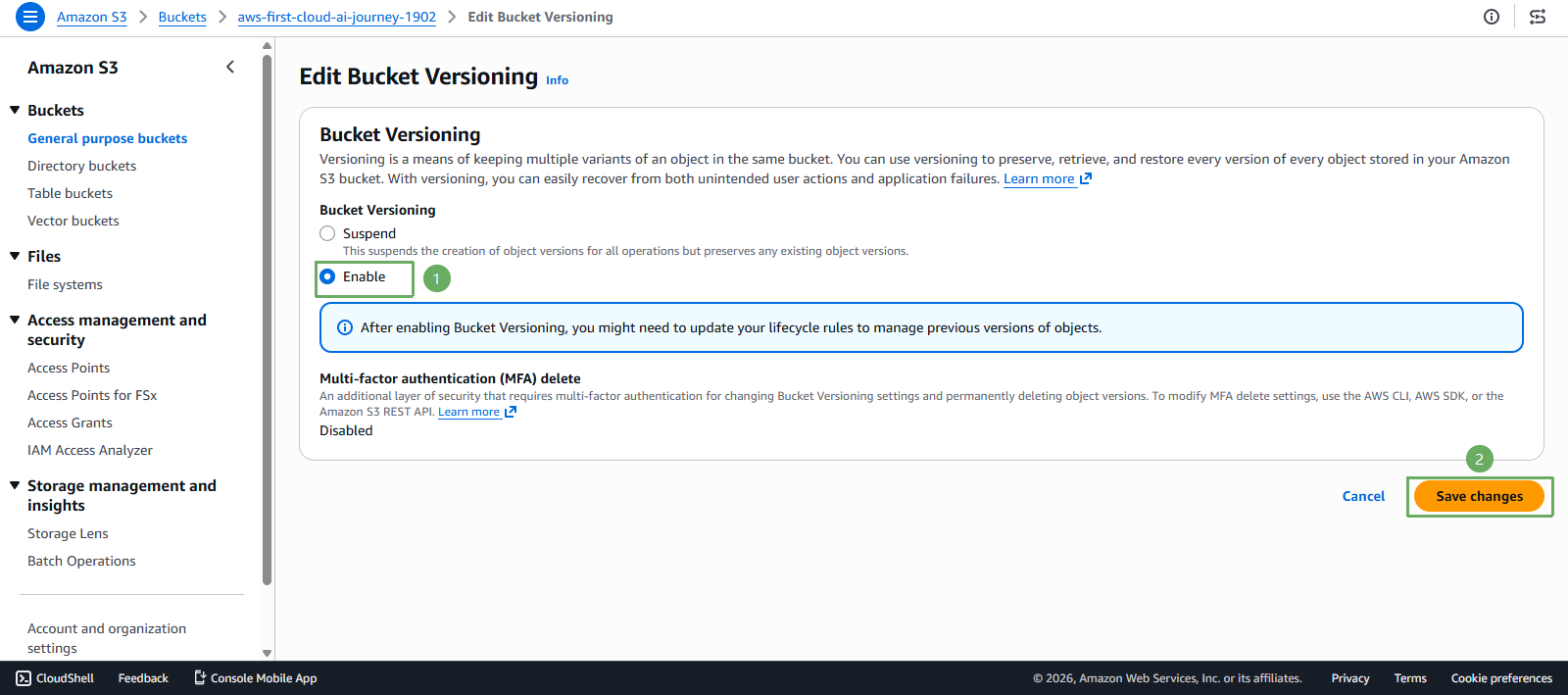Open General purpose buckets
The image size is (1568, 695).
[108, 138]
